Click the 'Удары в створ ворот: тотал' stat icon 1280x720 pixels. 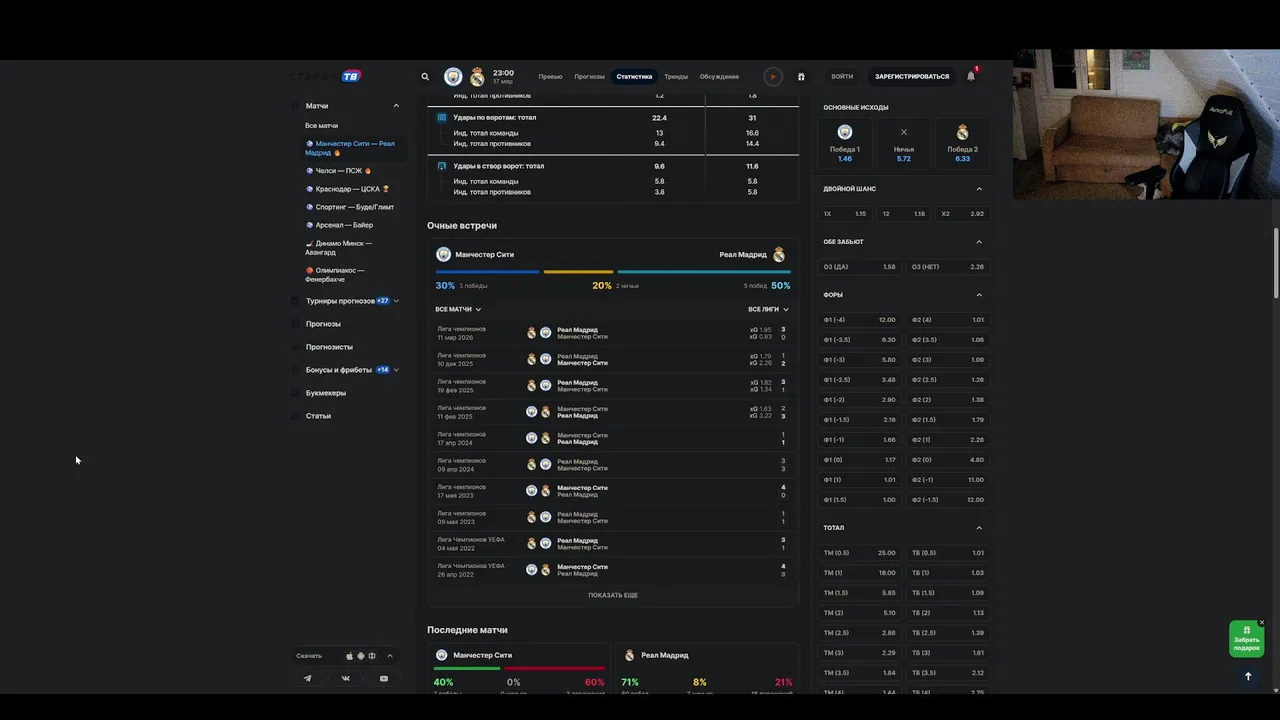click(x=442, y=166)
